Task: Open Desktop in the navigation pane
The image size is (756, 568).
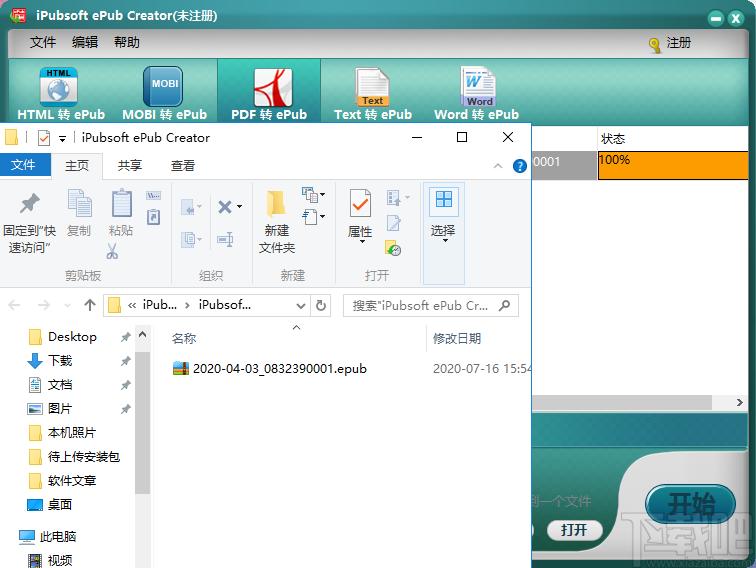Action: [72, 337]
